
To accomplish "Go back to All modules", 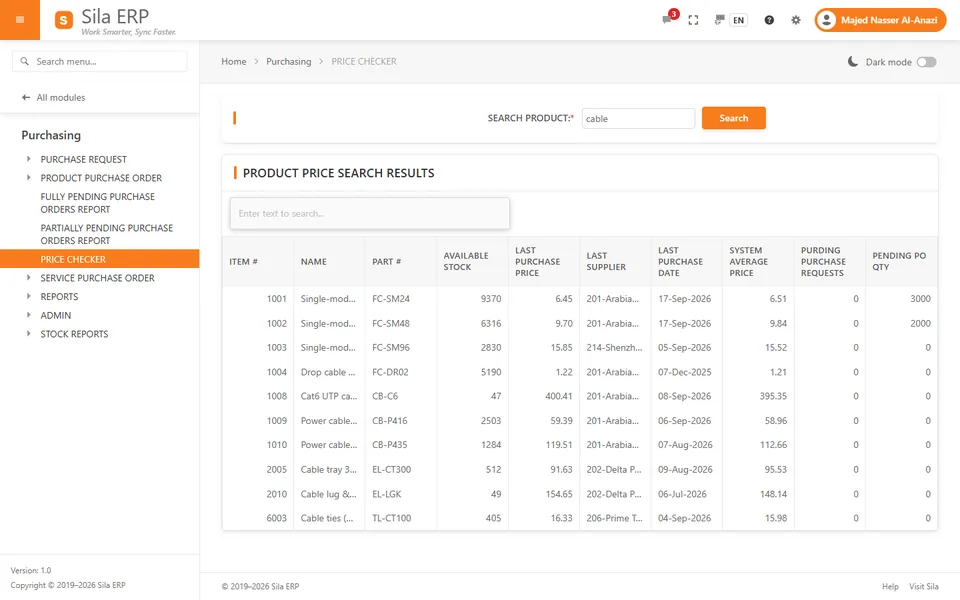I will tap(53, 97).
